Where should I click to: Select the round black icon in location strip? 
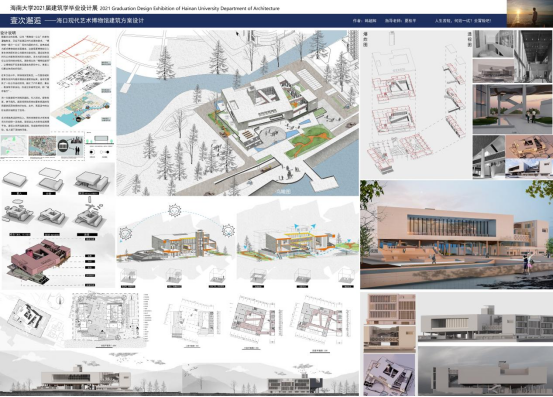pyautogui.click(x=63, y=145)
